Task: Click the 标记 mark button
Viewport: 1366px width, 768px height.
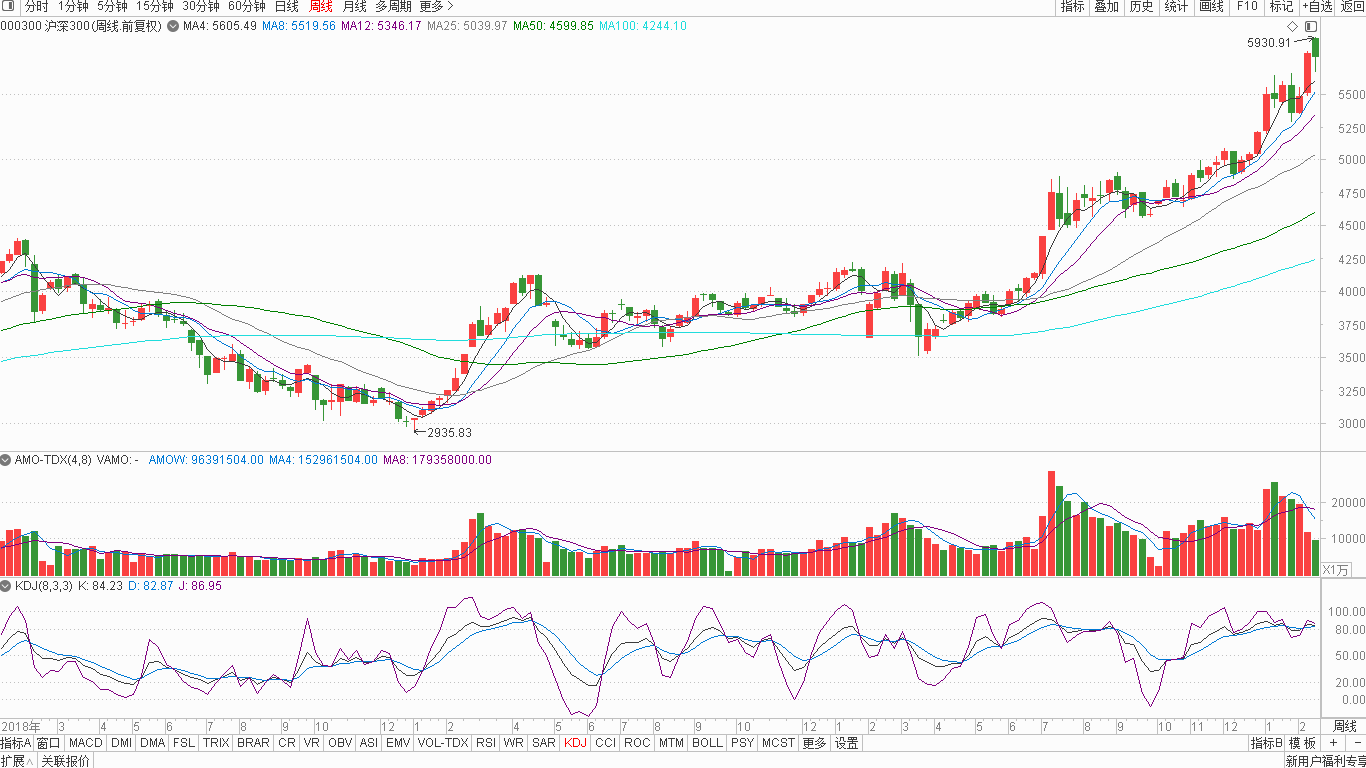Action: tap(1281, 6)
